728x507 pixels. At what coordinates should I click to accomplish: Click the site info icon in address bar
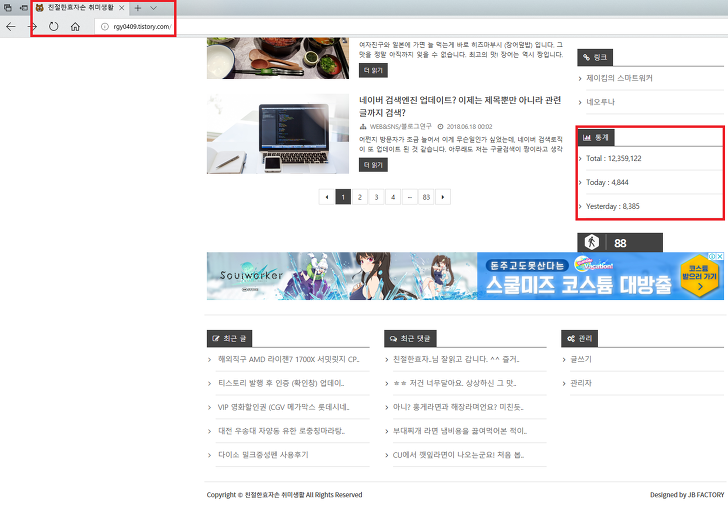click(105, 26)
